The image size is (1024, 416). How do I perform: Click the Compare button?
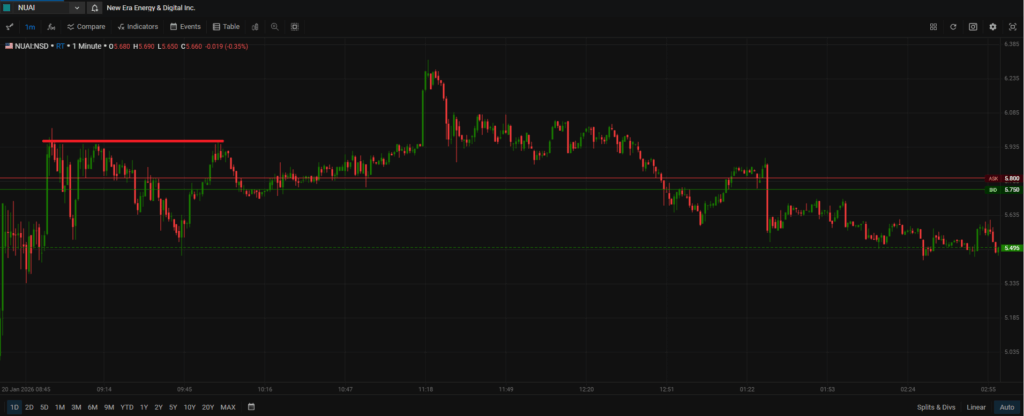point(86,27)
